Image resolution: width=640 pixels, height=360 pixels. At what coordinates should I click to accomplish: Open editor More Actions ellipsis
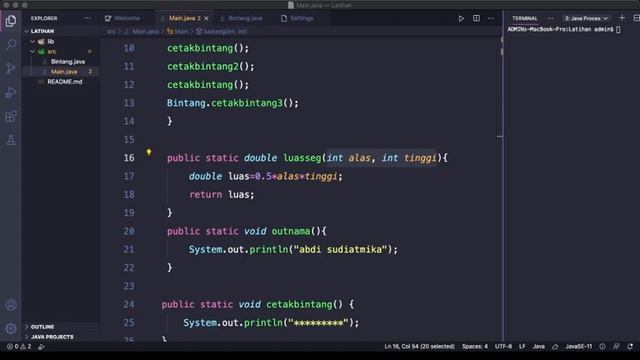click(491, 18)
